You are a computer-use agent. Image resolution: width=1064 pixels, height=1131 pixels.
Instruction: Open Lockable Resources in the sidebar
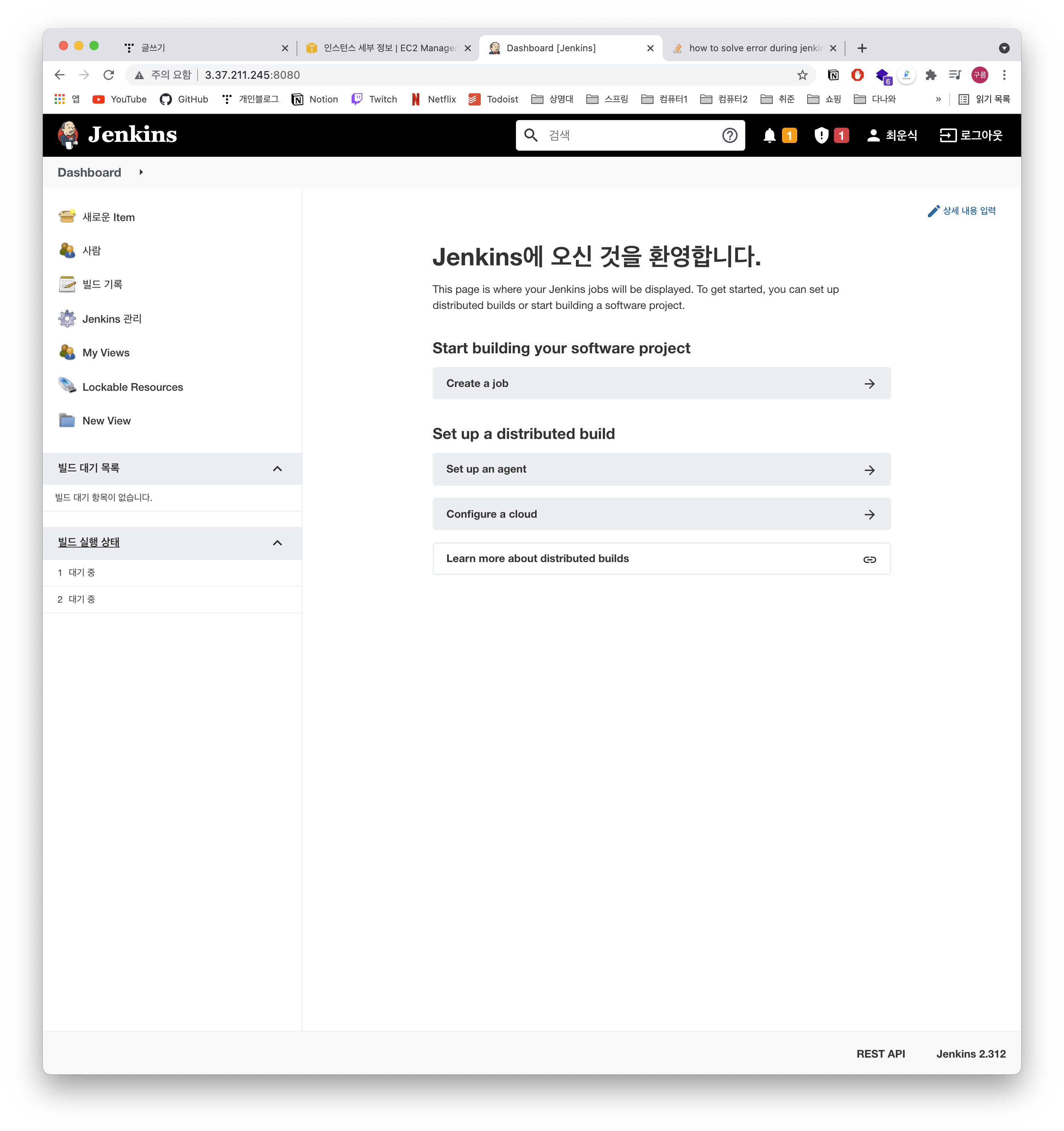133,387
